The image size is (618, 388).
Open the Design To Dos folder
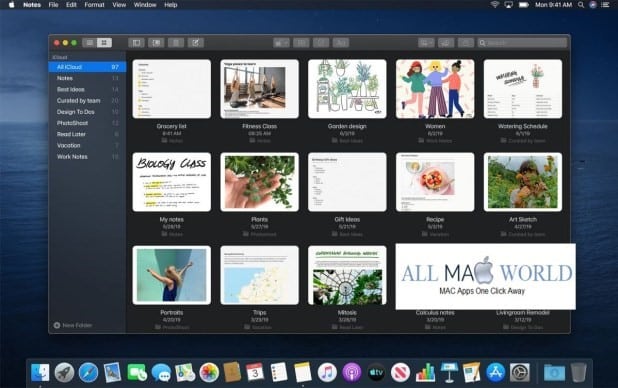point(87,112)
